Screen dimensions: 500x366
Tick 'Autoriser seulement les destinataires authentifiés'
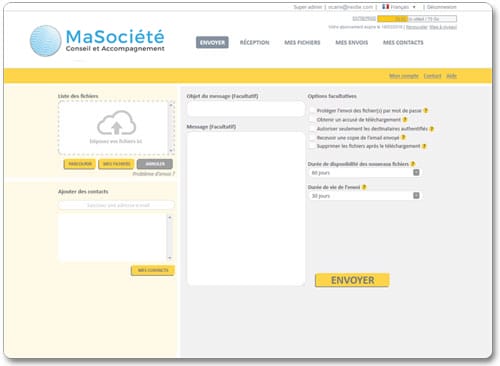[x=312, y=128]
